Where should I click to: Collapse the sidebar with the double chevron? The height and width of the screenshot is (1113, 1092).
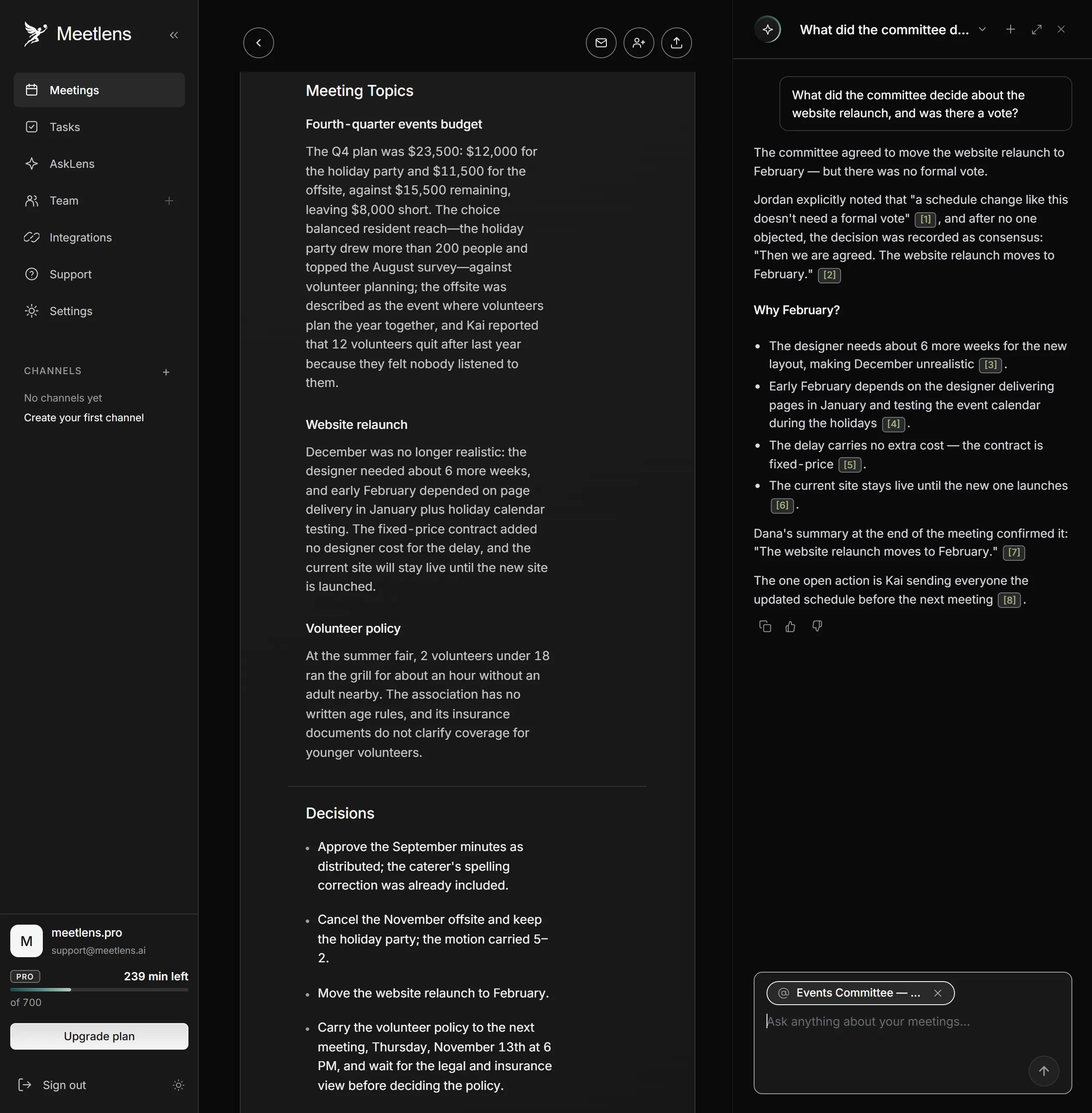point(174,35)
